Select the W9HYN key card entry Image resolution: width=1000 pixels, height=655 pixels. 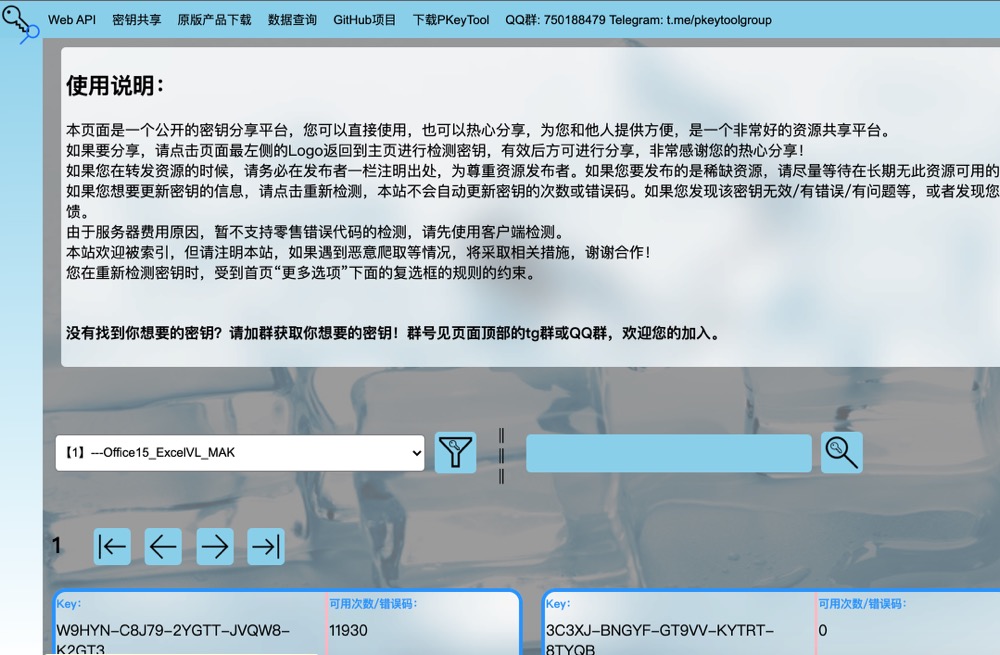click(x=180, y=625)
